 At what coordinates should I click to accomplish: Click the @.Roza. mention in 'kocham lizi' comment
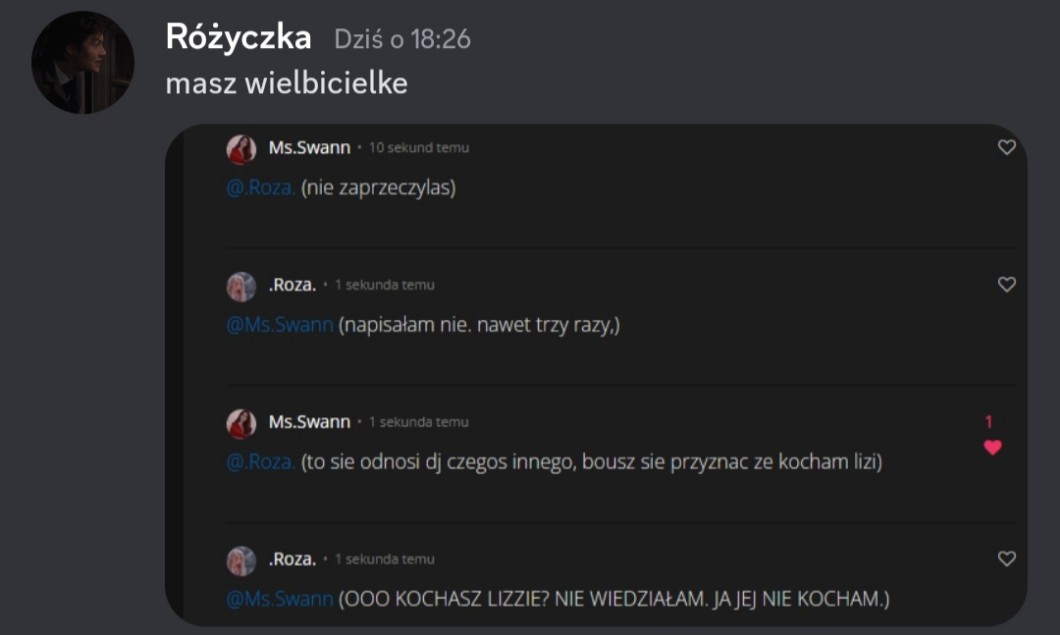261,462
